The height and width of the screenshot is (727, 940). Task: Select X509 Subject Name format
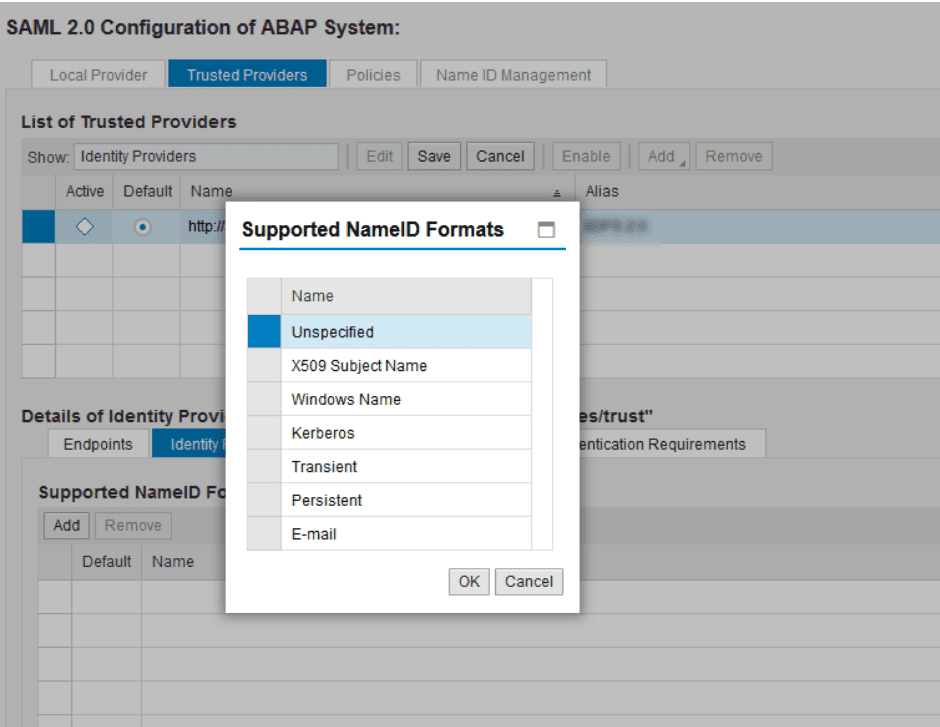click(406, 366)
